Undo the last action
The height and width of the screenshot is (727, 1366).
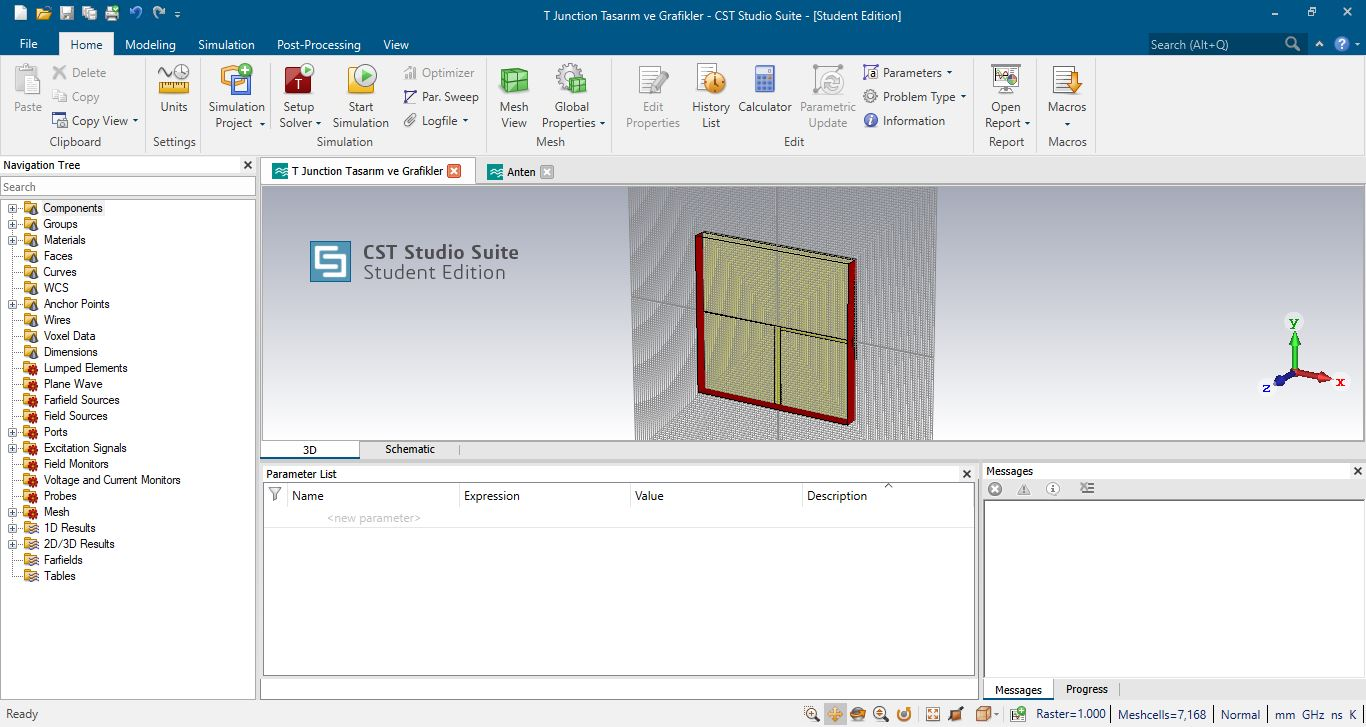[136, 14]
